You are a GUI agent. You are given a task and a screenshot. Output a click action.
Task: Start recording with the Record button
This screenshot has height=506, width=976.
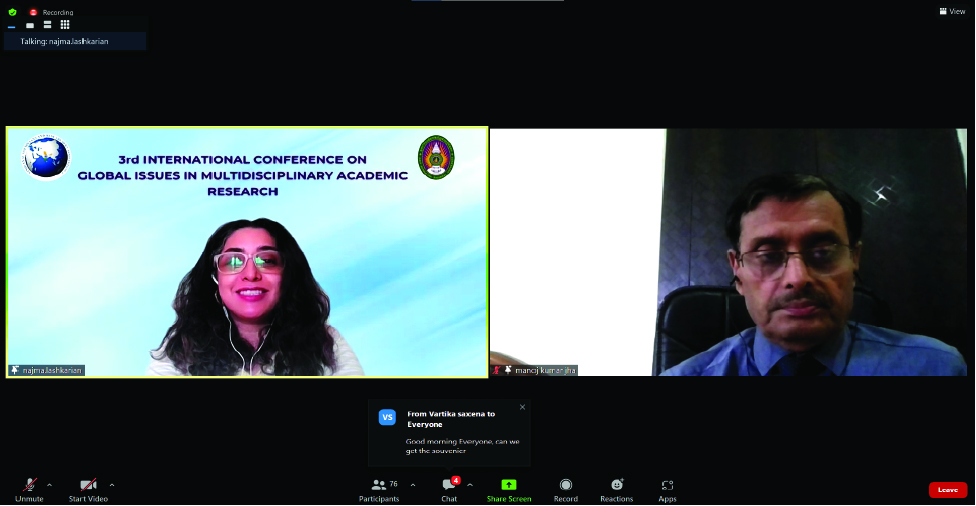pyautogui.click(x=566, y=488)
